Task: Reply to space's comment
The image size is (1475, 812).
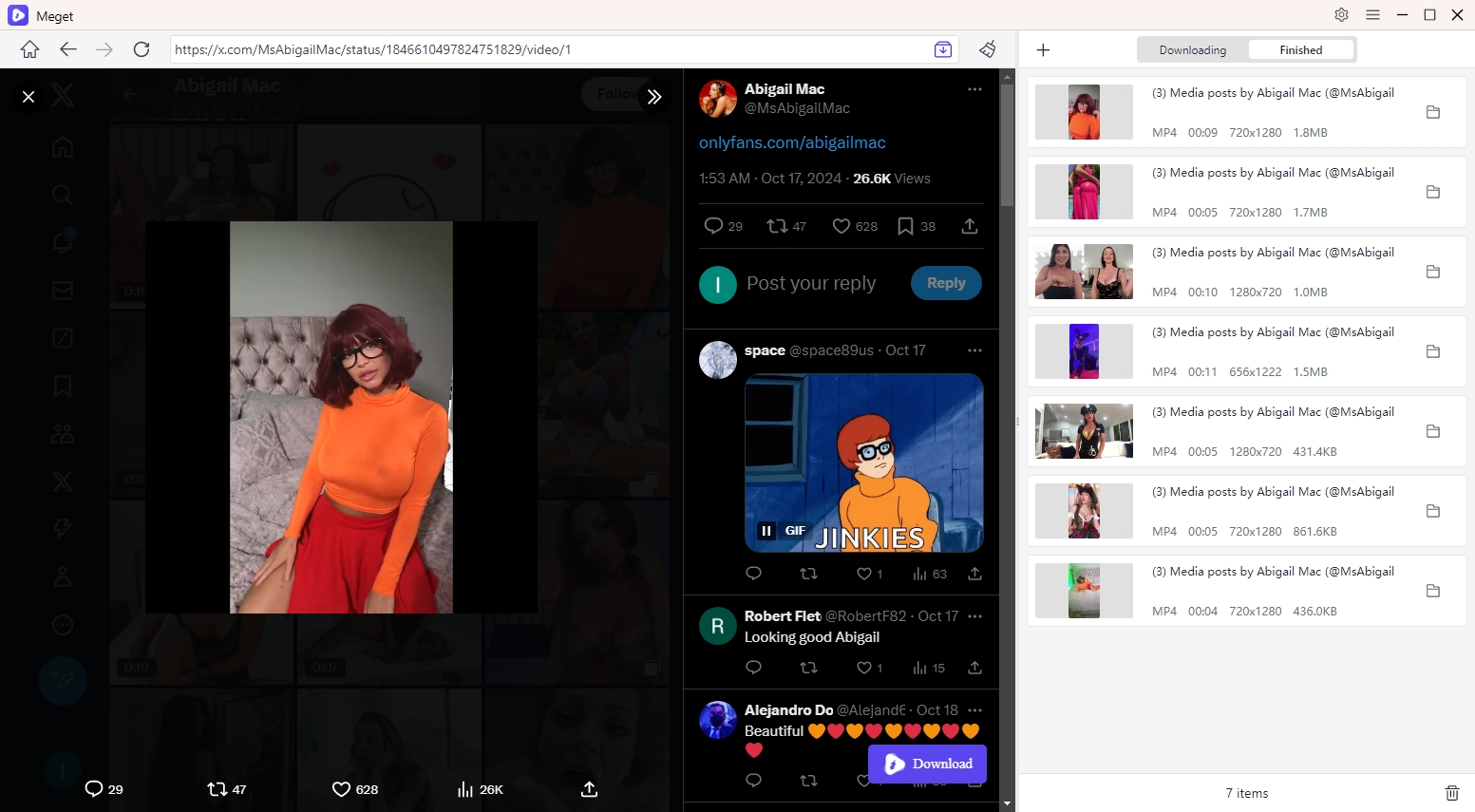Action: pos(754,574)
